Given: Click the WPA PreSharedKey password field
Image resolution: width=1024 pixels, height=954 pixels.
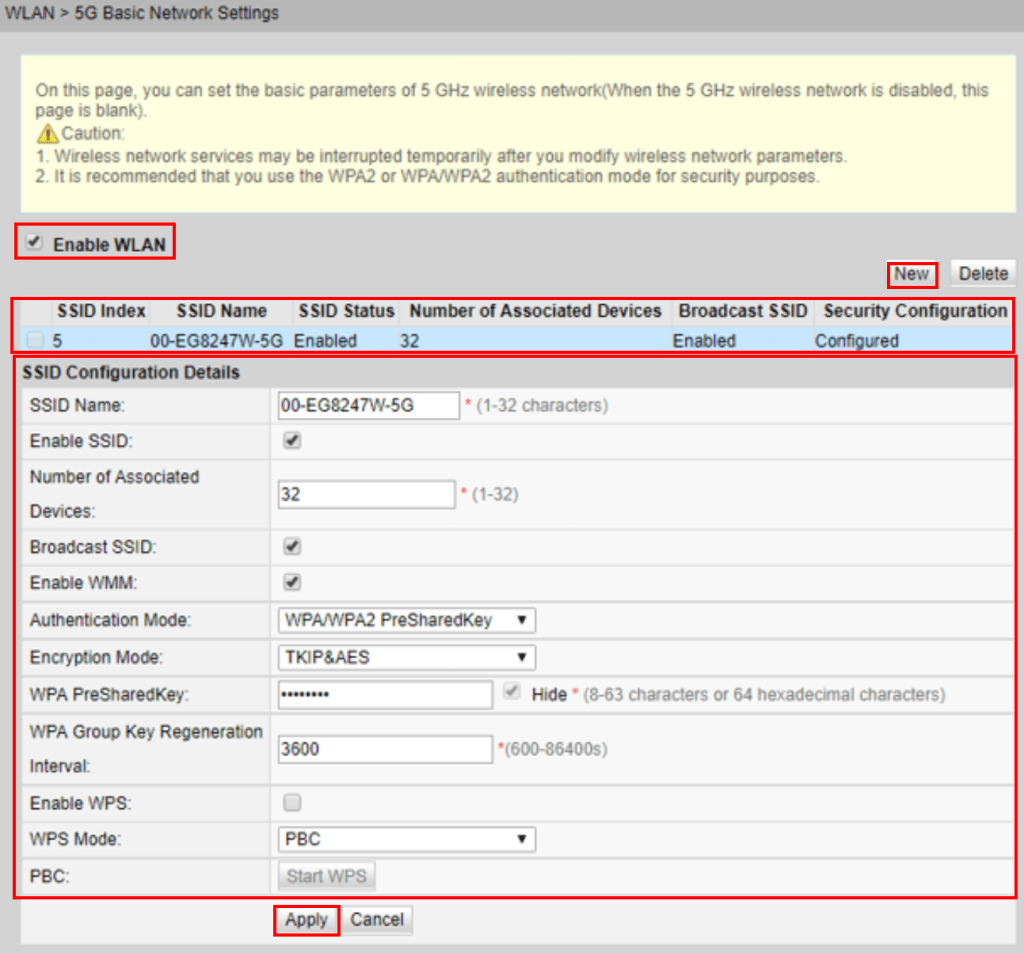Looking at the screenshot, I should (x=384, y=694).
